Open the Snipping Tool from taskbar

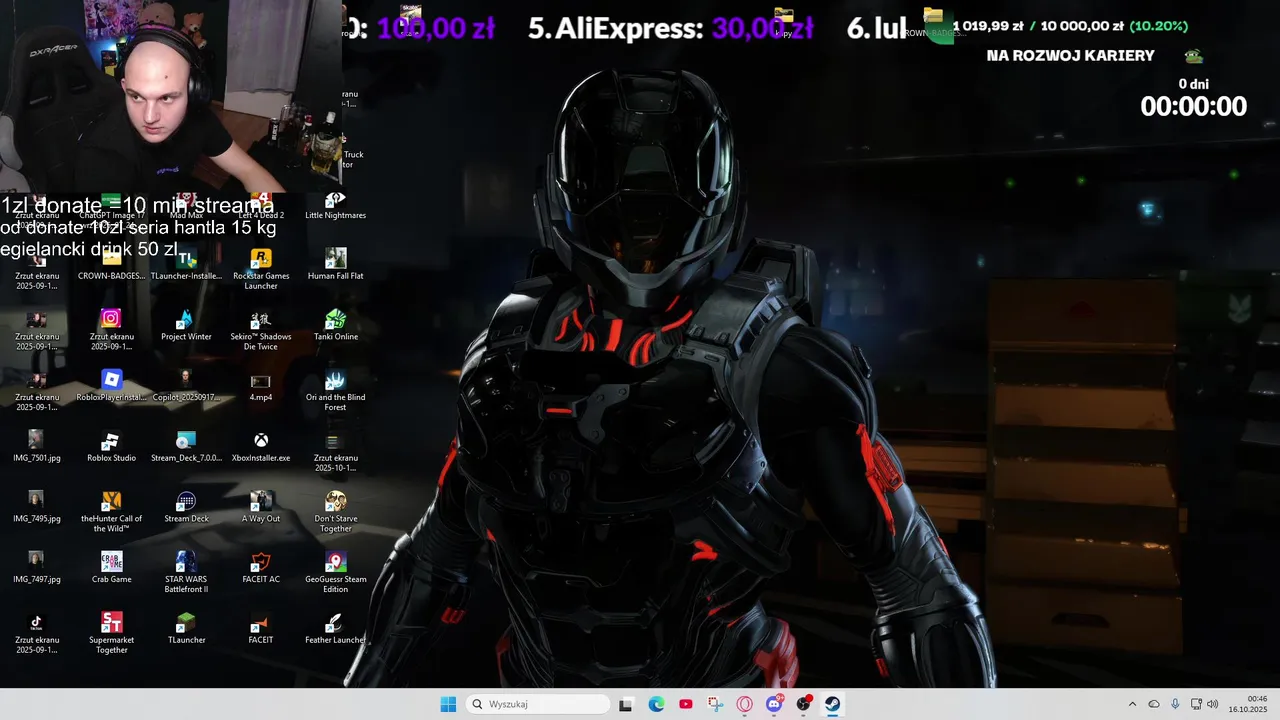click(715, 704)
